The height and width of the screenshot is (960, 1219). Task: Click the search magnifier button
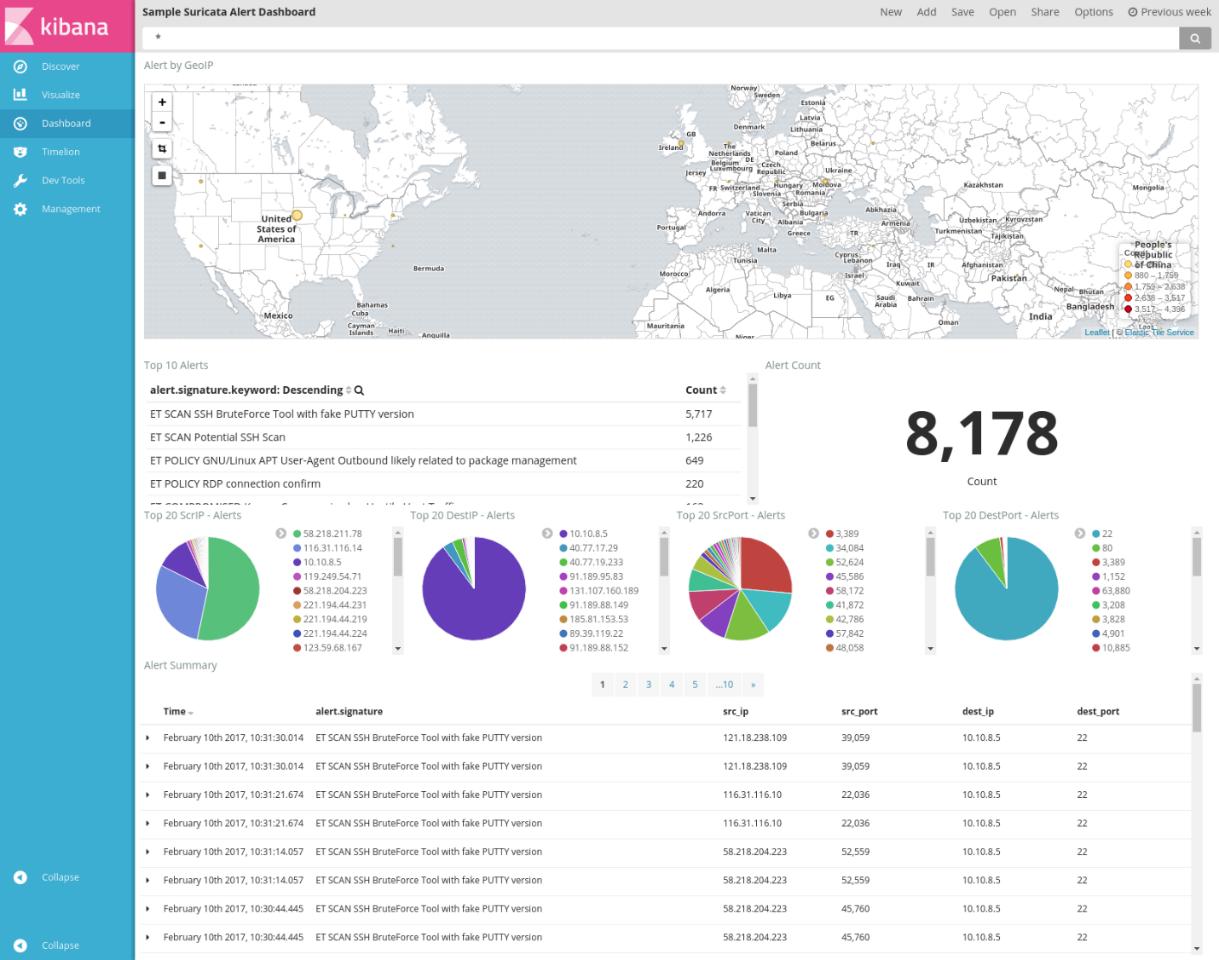[1195, 38]
